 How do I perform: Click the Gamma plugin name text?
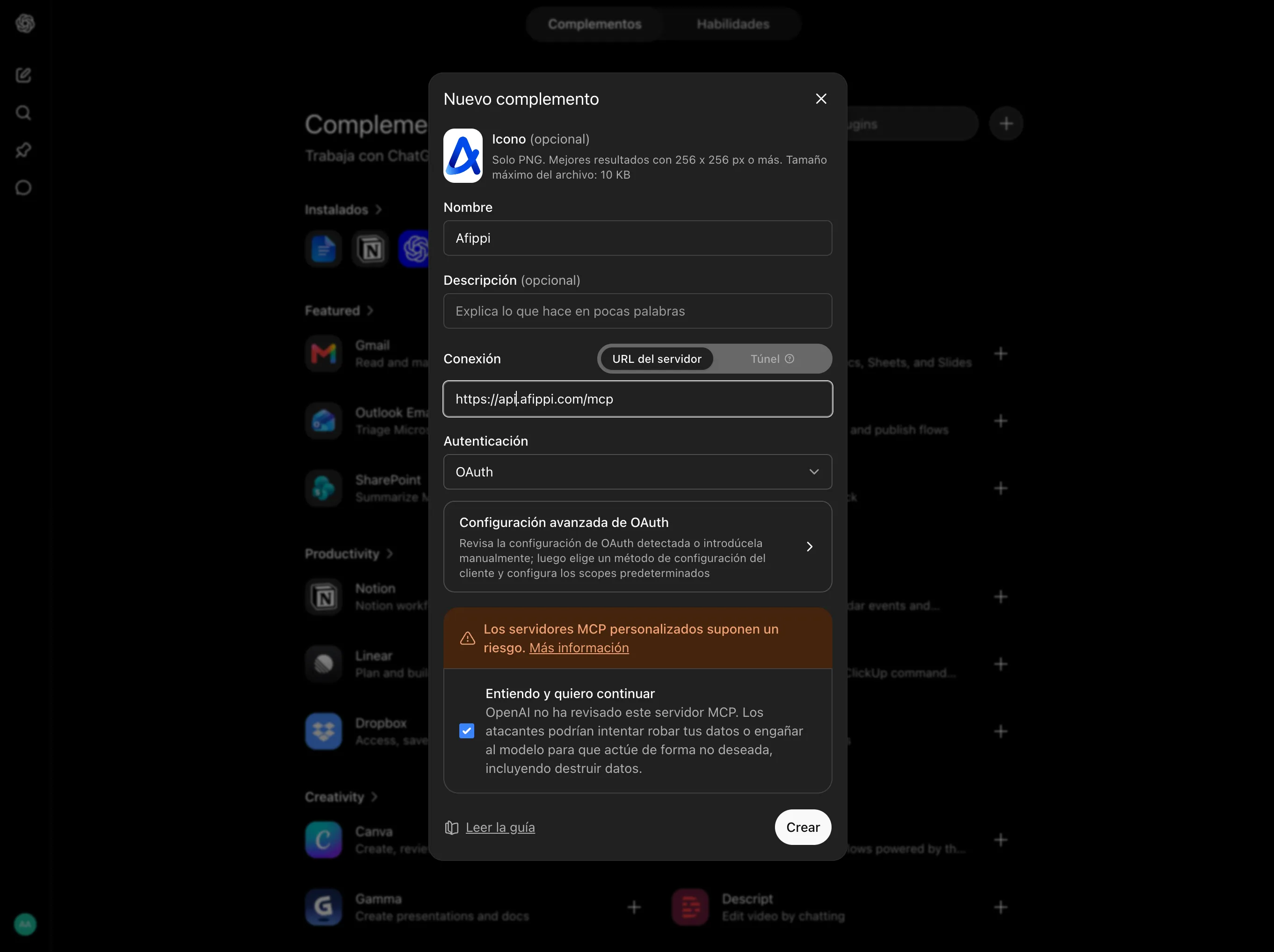(x=378, y=899)
